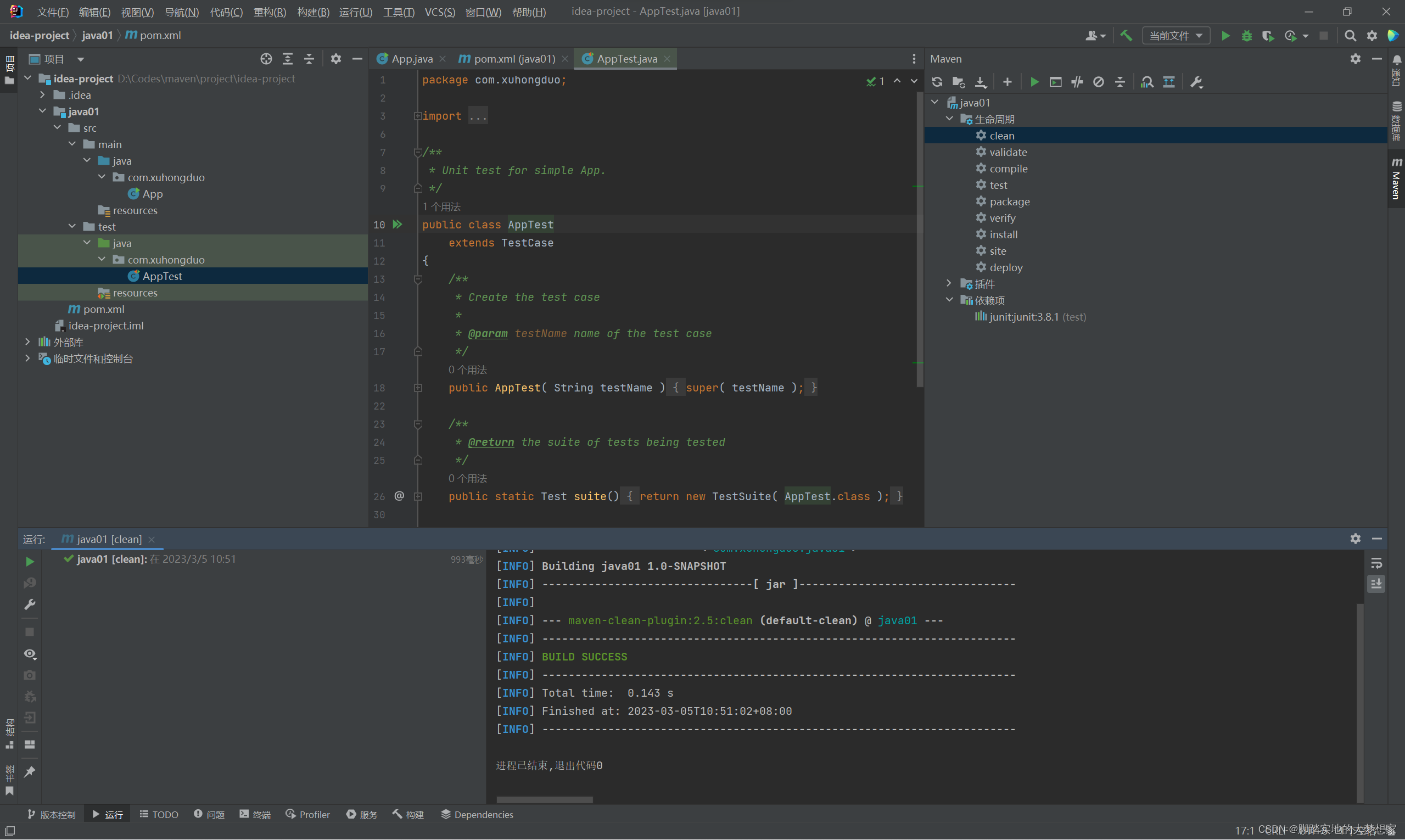Open TODO tool window
This screenshot has height=840, width=1405.
(x=159, y=814)
